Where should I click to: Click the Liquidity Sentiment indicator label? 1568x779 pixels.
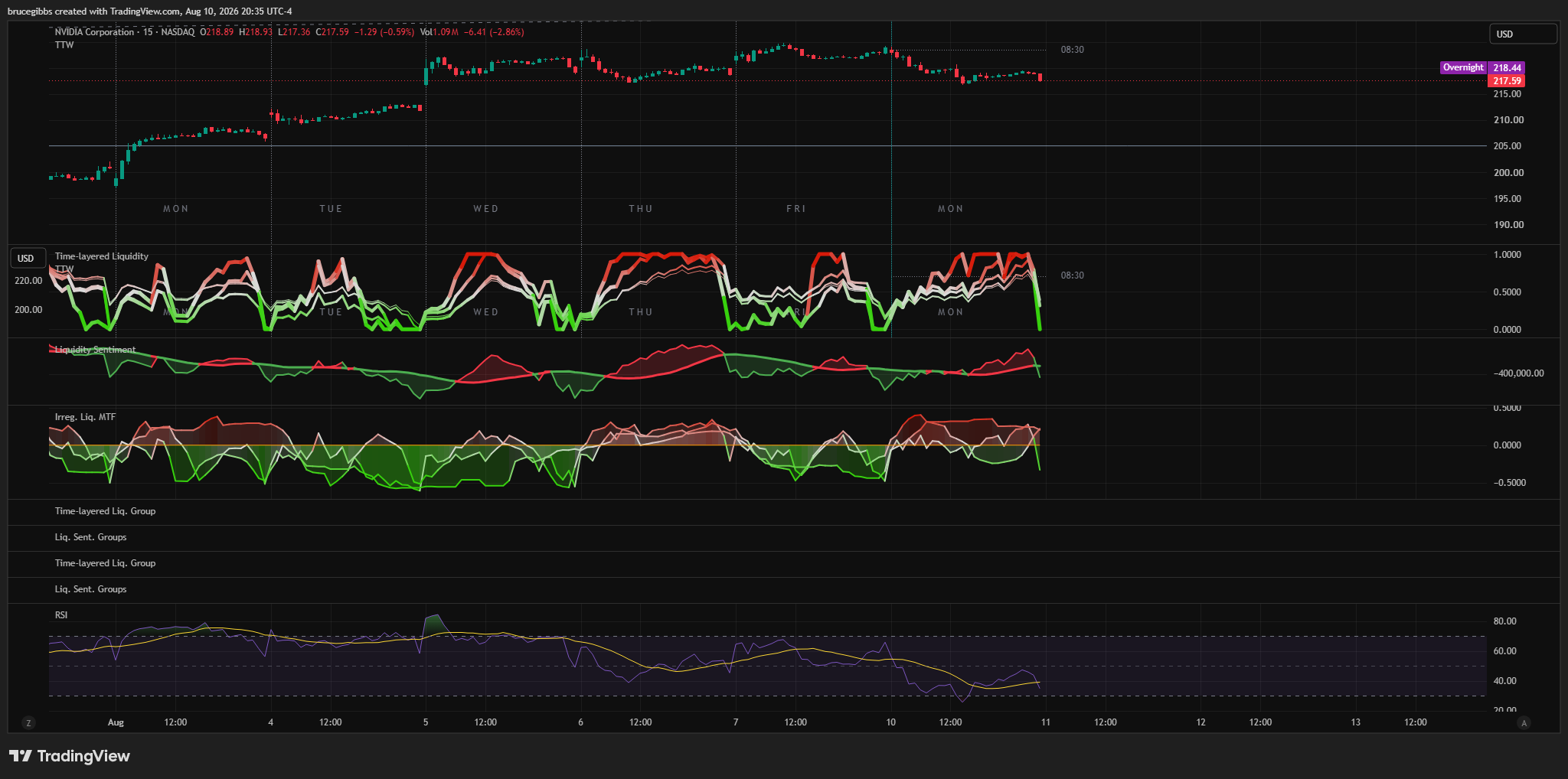tap(95, 350)
